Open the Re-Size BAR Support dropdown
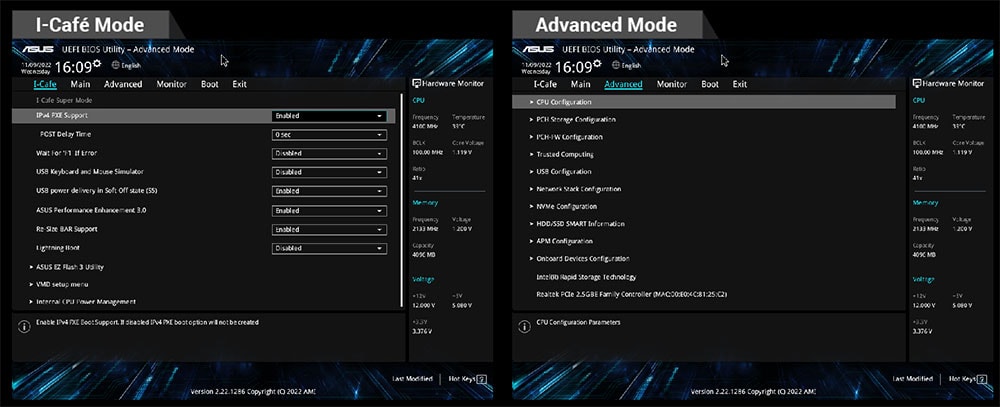1000x407 pixels. click(x=329, y=230)
